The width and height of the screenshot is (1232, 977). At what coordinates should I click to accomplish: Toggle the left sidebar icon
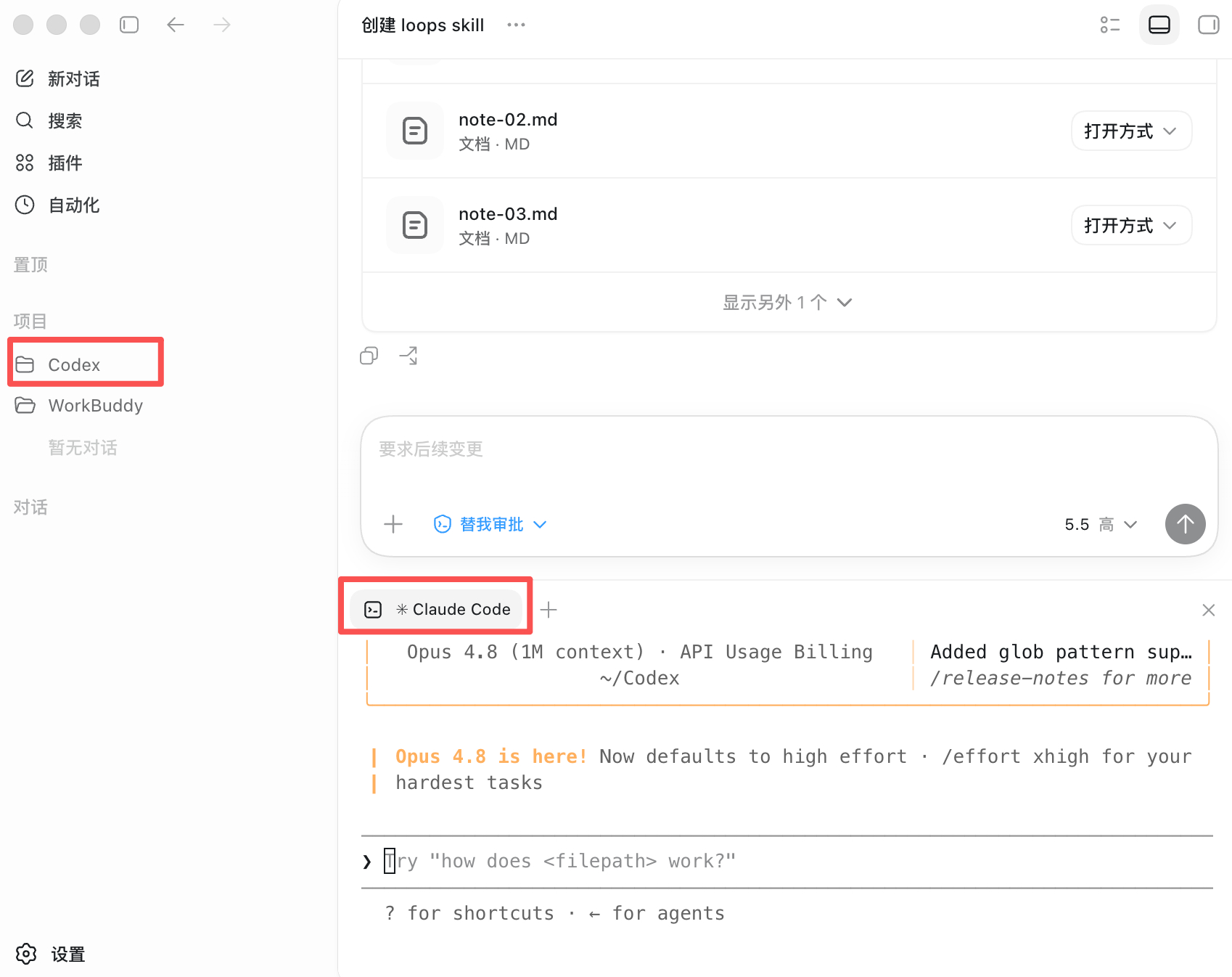click(x=129, y=25)
